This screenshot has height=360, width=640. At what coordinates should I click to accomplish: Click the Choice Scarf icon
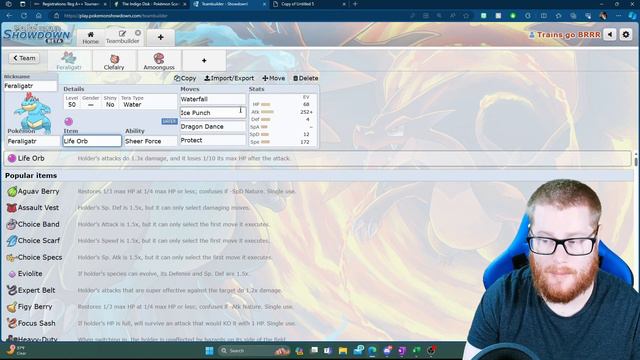tap(12, 240)
